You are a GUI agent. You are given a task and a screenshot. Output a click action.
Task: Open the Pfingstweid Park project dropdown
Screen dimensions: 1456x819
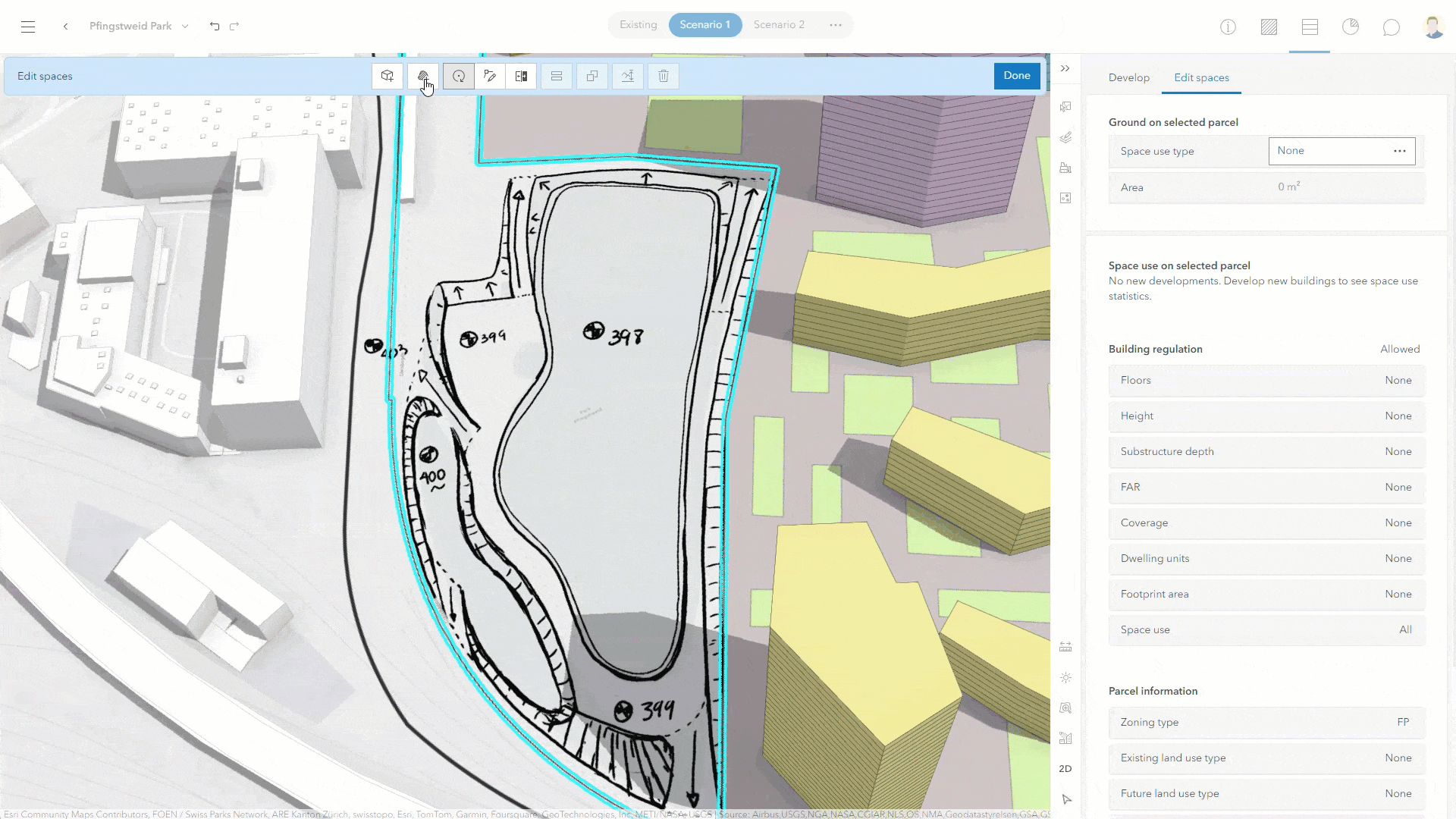pyautogui.click(x=184, y=25)
